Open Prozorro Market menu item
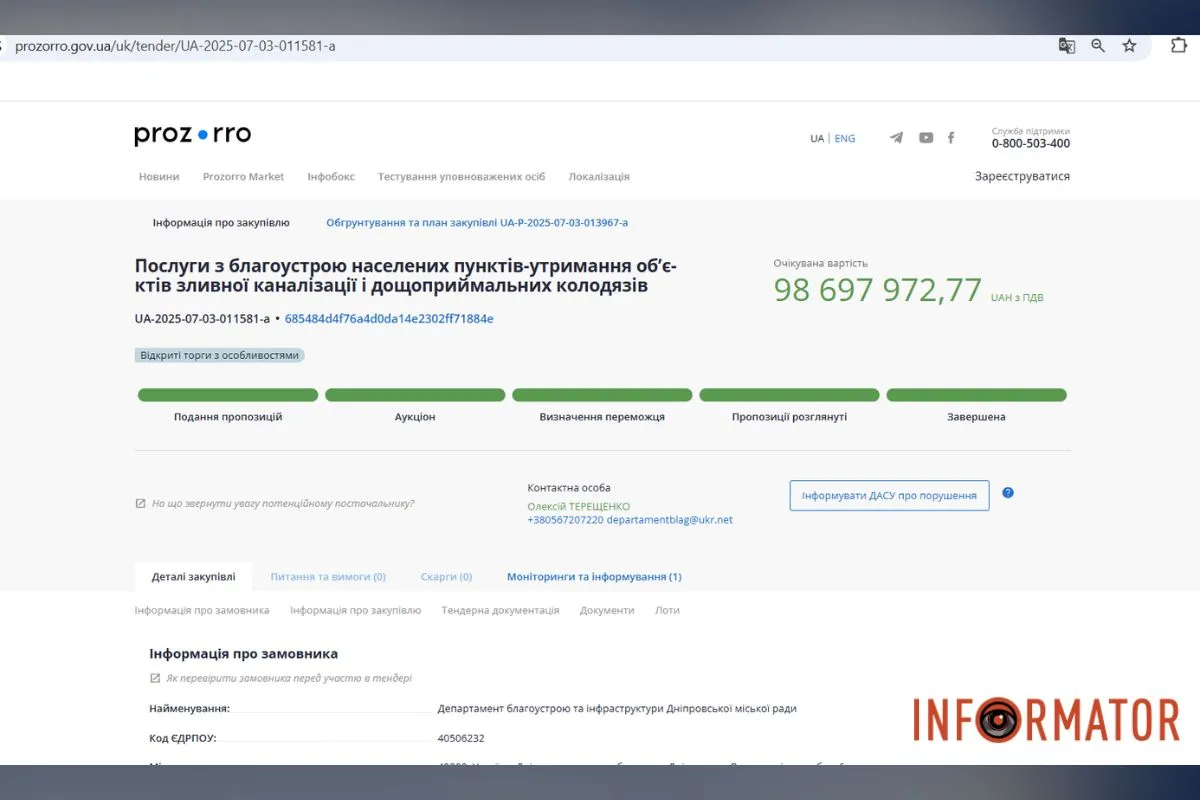 (243, 177)
